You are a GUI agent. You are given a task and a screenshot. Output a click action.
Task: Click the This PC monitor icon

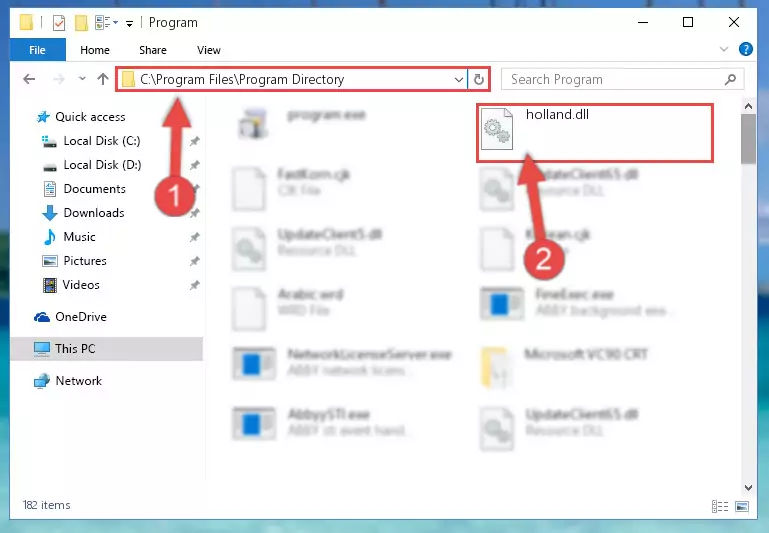point(42,349)
